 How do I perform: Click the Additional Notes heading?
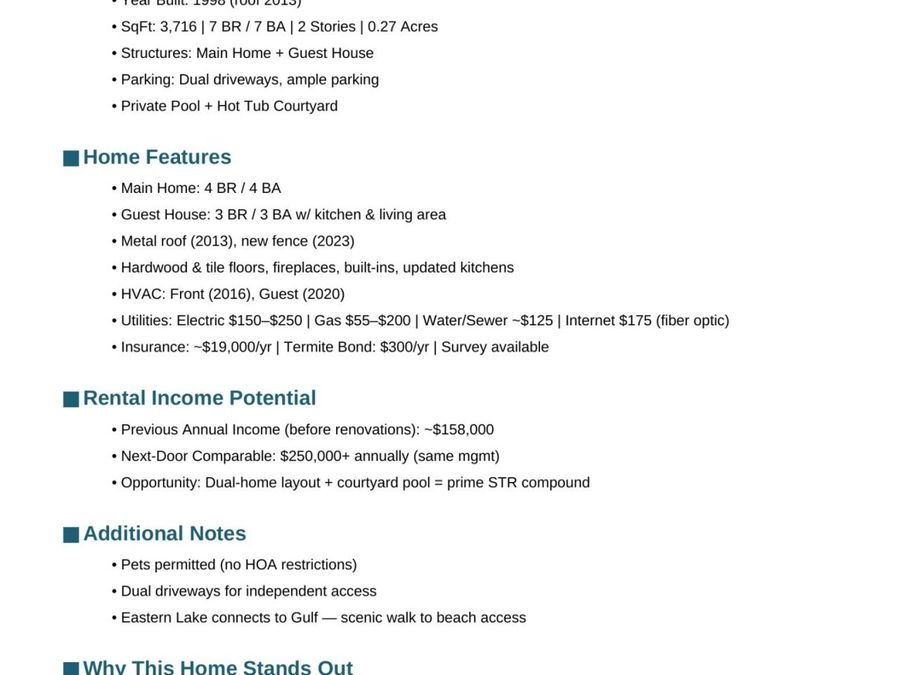165,534
